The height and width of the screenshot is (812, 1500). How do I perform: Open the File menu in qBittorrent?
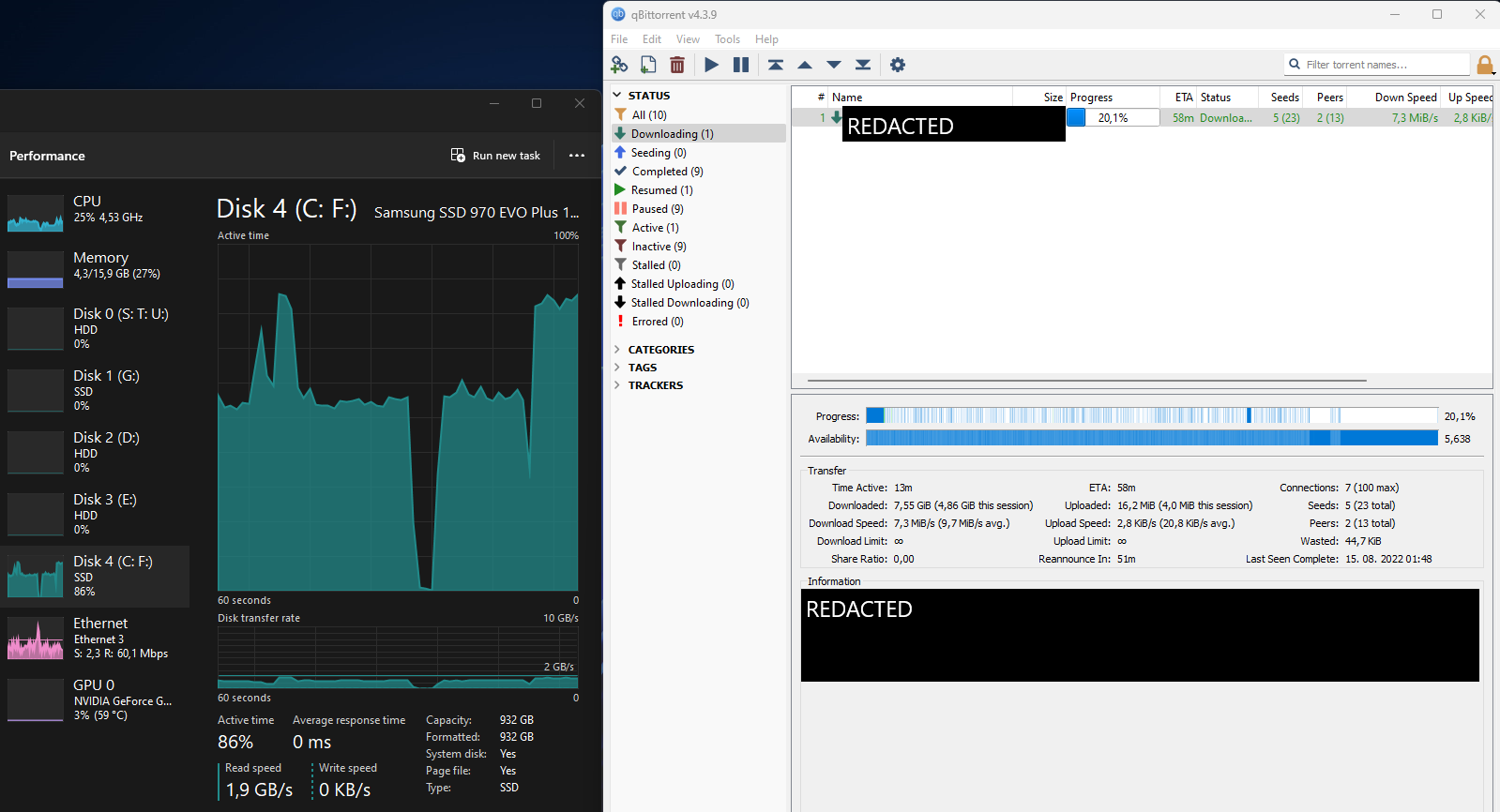pyautogui.click(x=619, y=39)
